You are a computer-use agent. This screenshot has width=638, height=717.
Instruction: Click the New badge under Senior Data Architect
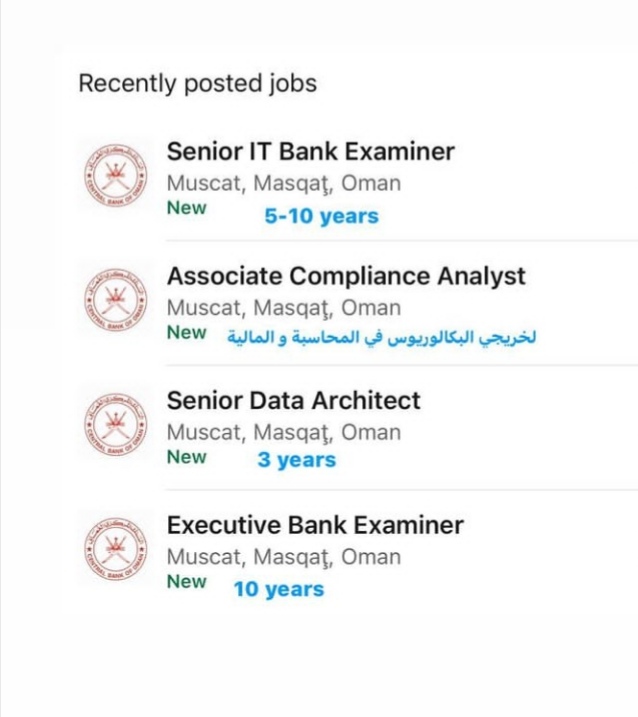coord(187,457)
